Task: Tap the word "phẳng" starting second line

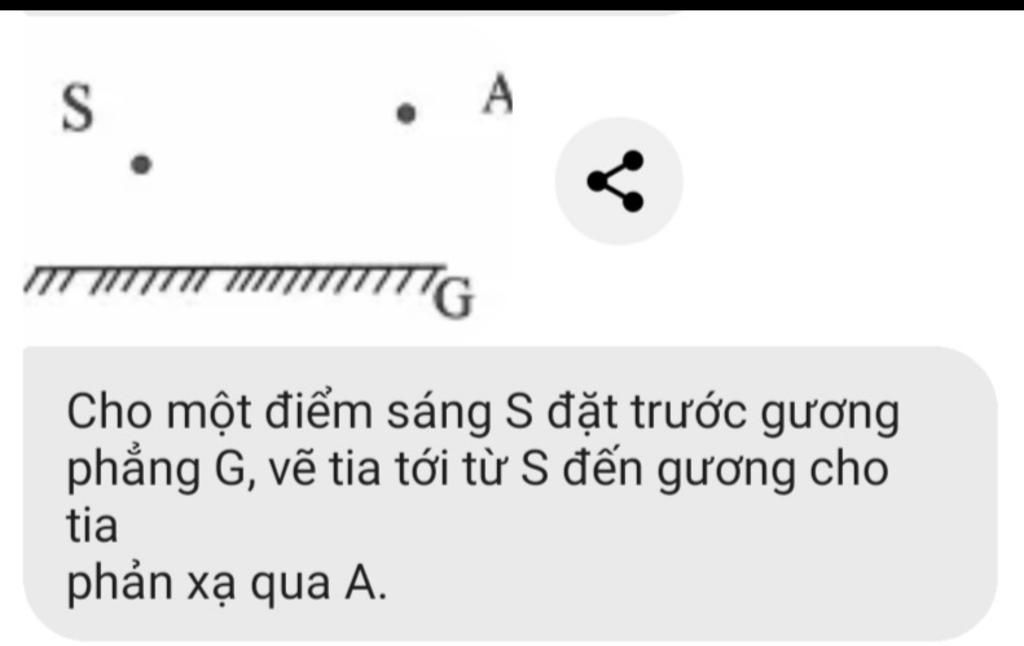Action: click(x=133, y=470)
